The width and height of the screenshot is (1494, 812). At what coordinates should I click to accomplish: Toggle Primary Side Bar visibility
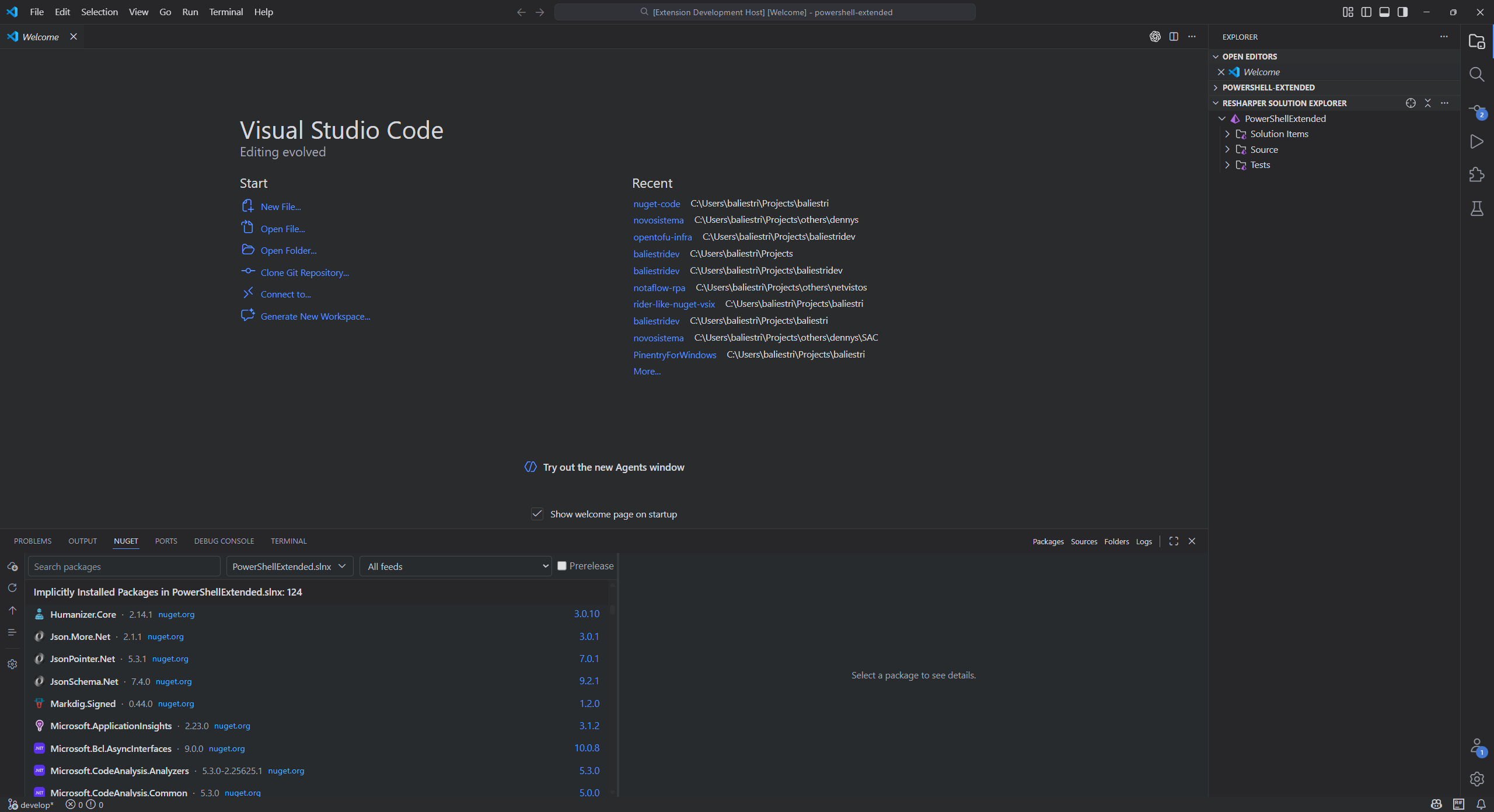pos(1366,12)
